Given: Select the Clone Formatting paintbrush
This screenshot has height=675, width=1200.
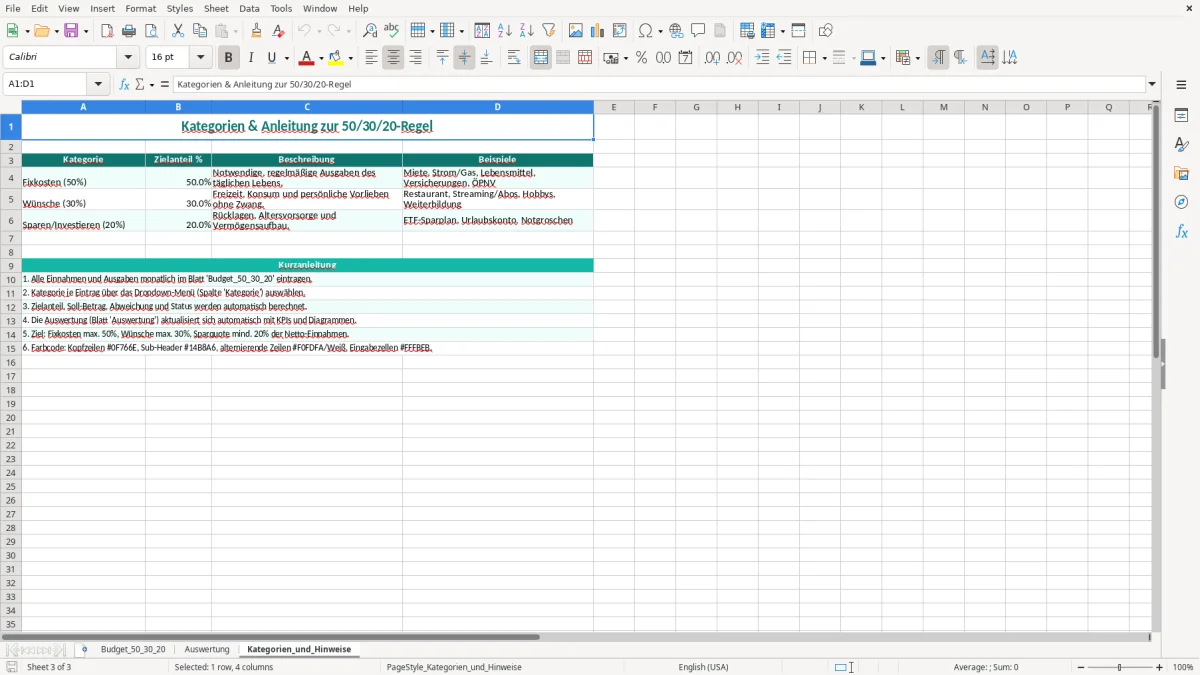Looking at the screenshot, I should (256, 31).
